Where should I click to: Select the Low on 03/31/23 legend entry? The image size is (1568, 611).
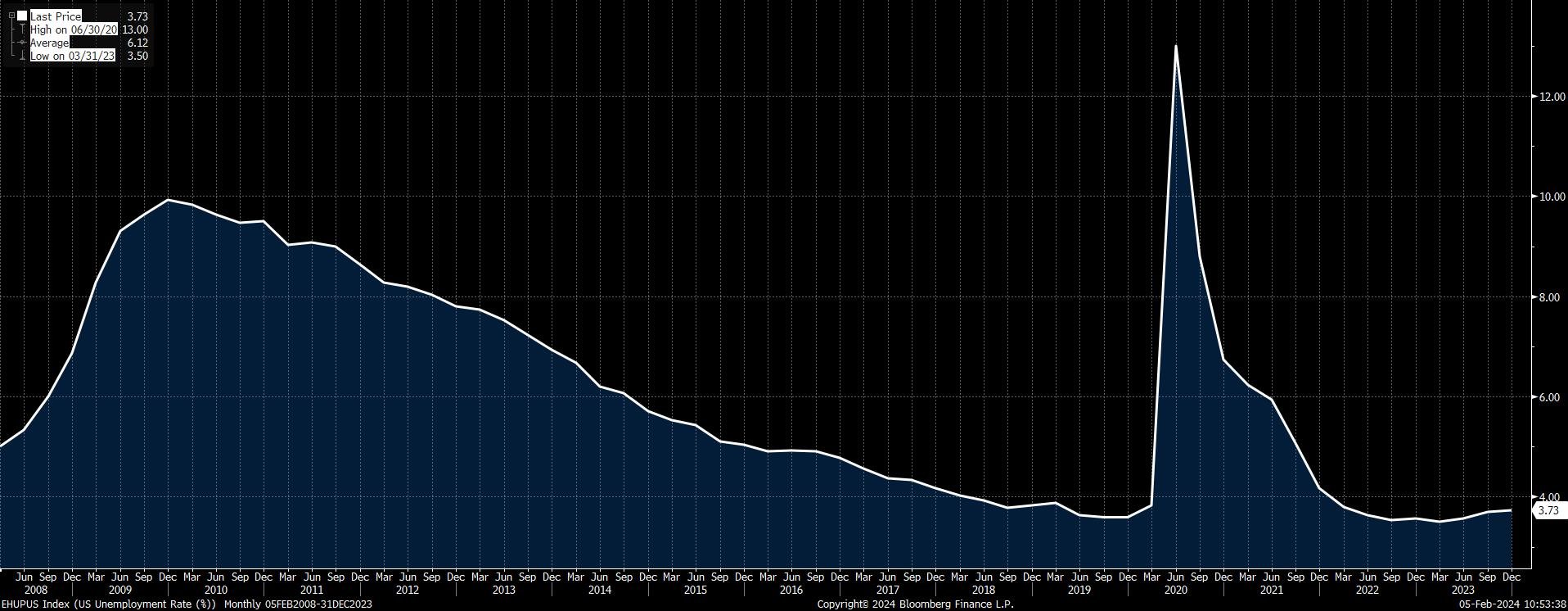(73, 56)
